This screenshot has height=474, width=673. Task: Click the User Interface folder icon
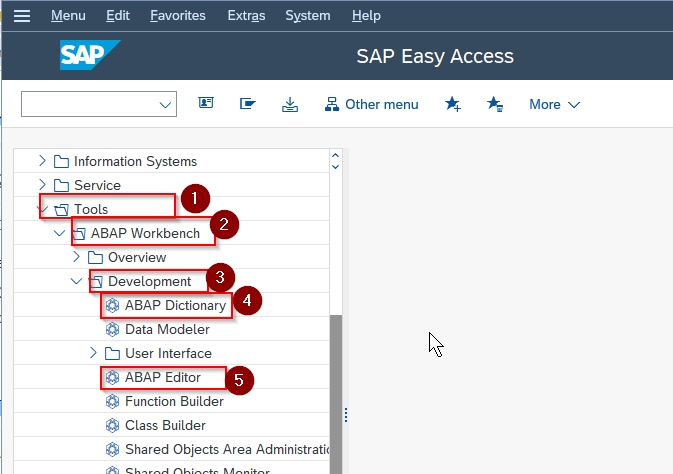[x=112, y=354]
